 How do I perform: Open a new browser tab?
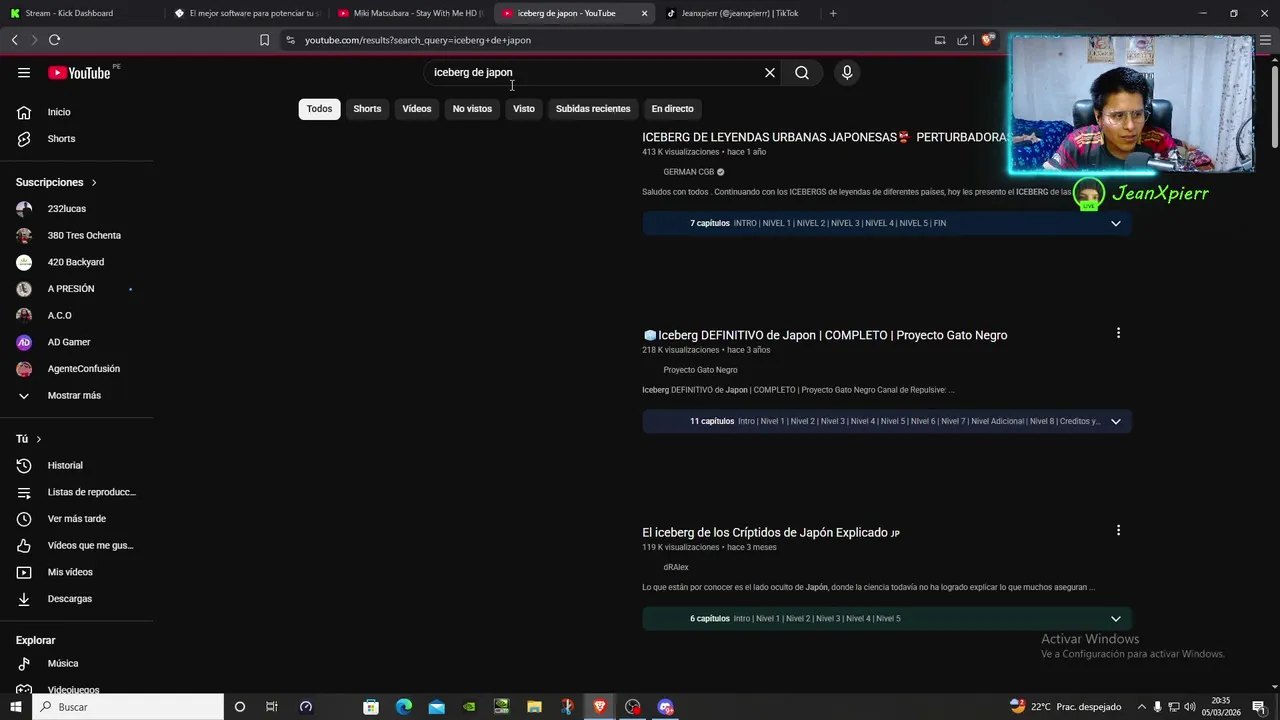(x=833, y=13)
